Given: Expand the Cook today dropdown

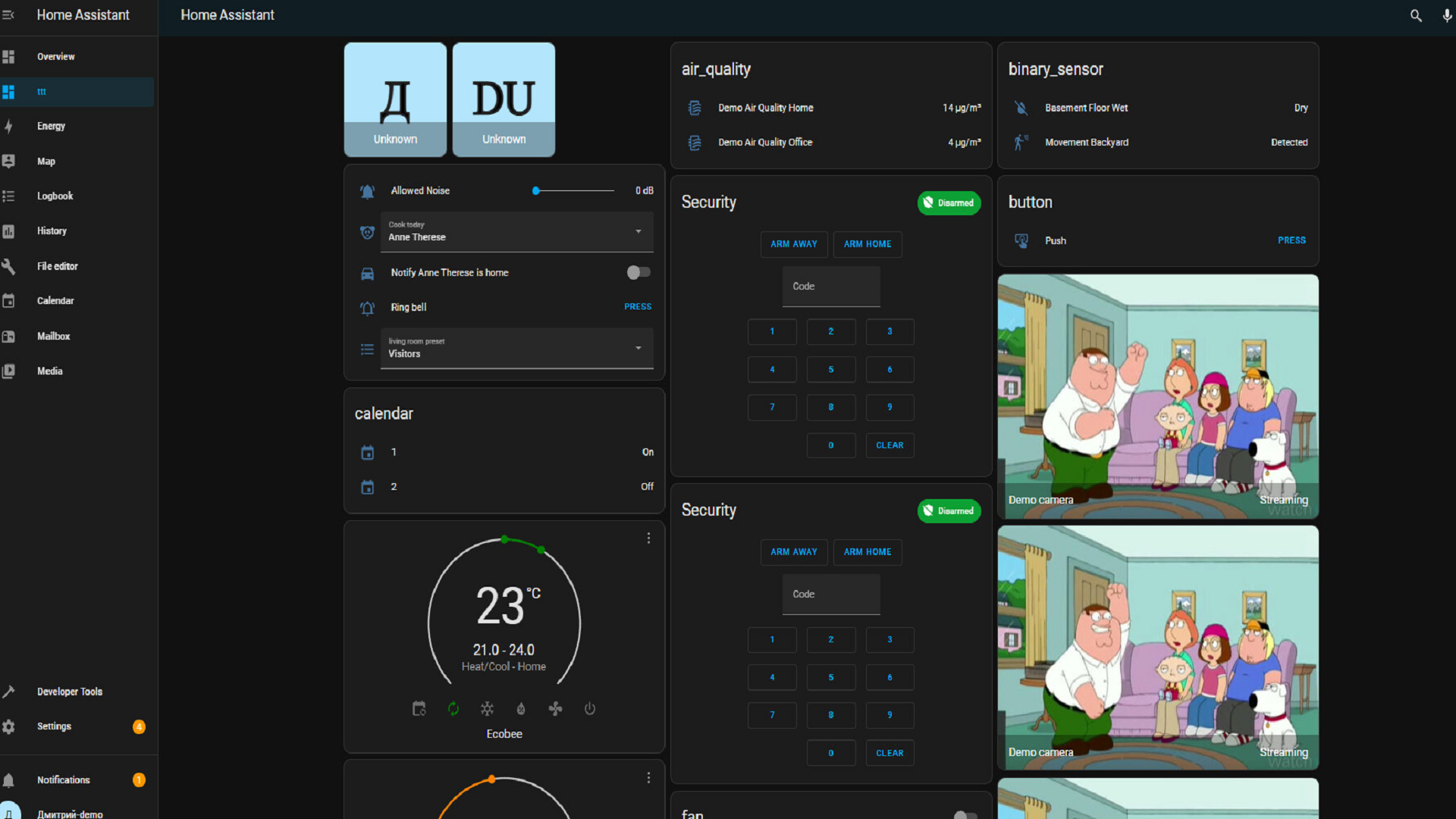Looking at the screenshot, I should pyautogui.click(x=516, y=231).
